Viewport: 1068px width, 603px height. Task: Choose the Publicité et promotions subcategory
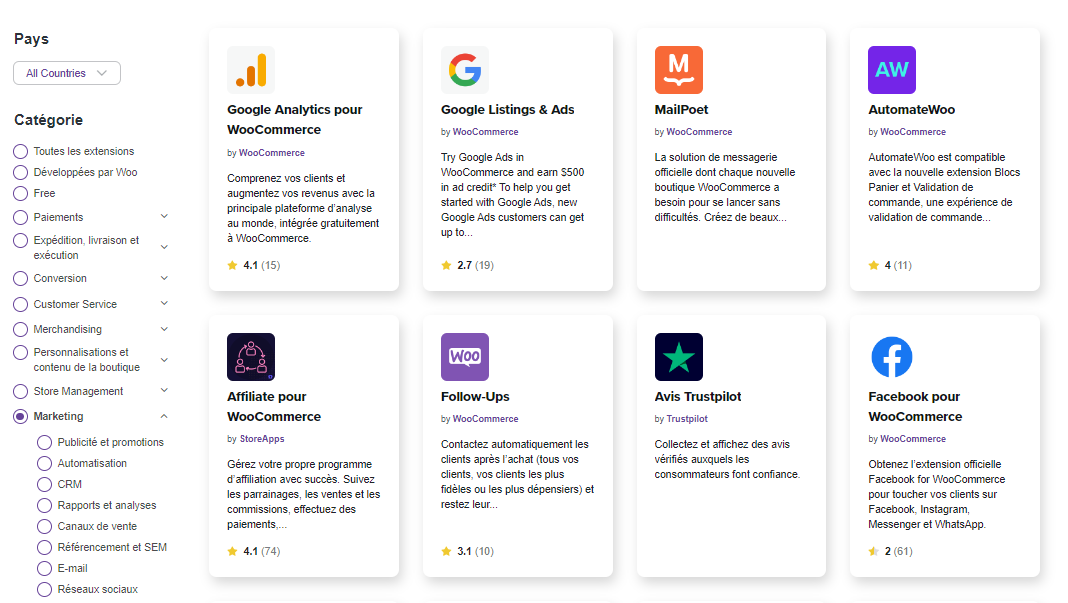pyautogui.click(x=44, y=442)
